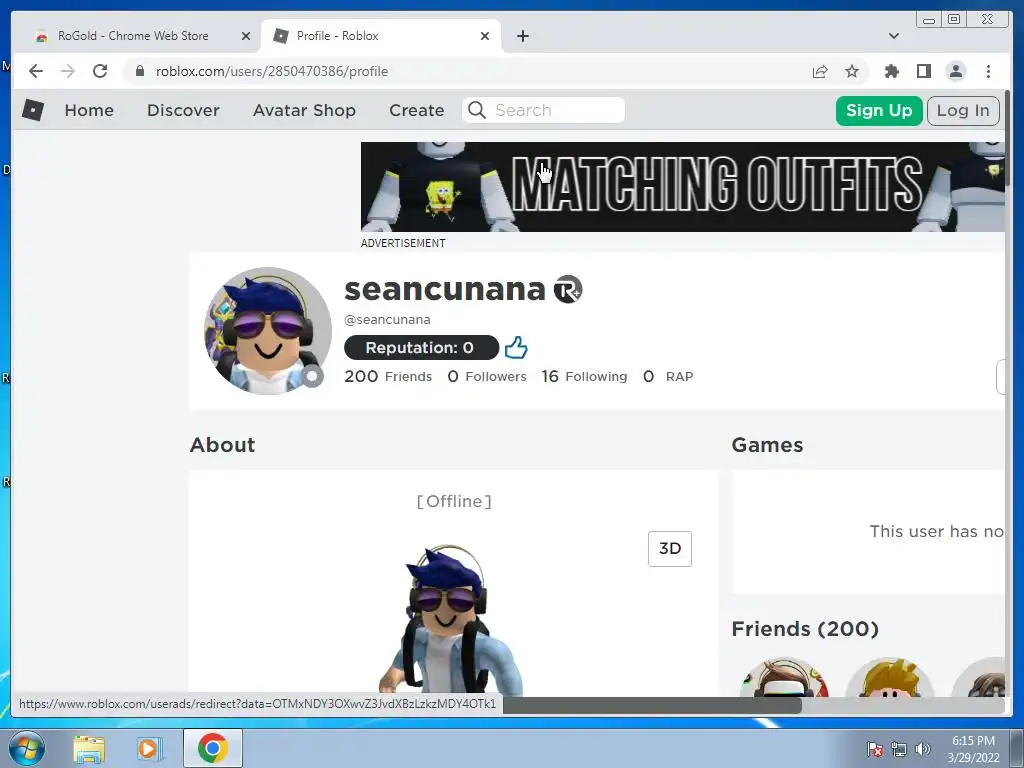Click the address bar URL
The width and height of the screenshot is (1024, 768).
click(x=272, y=71)
